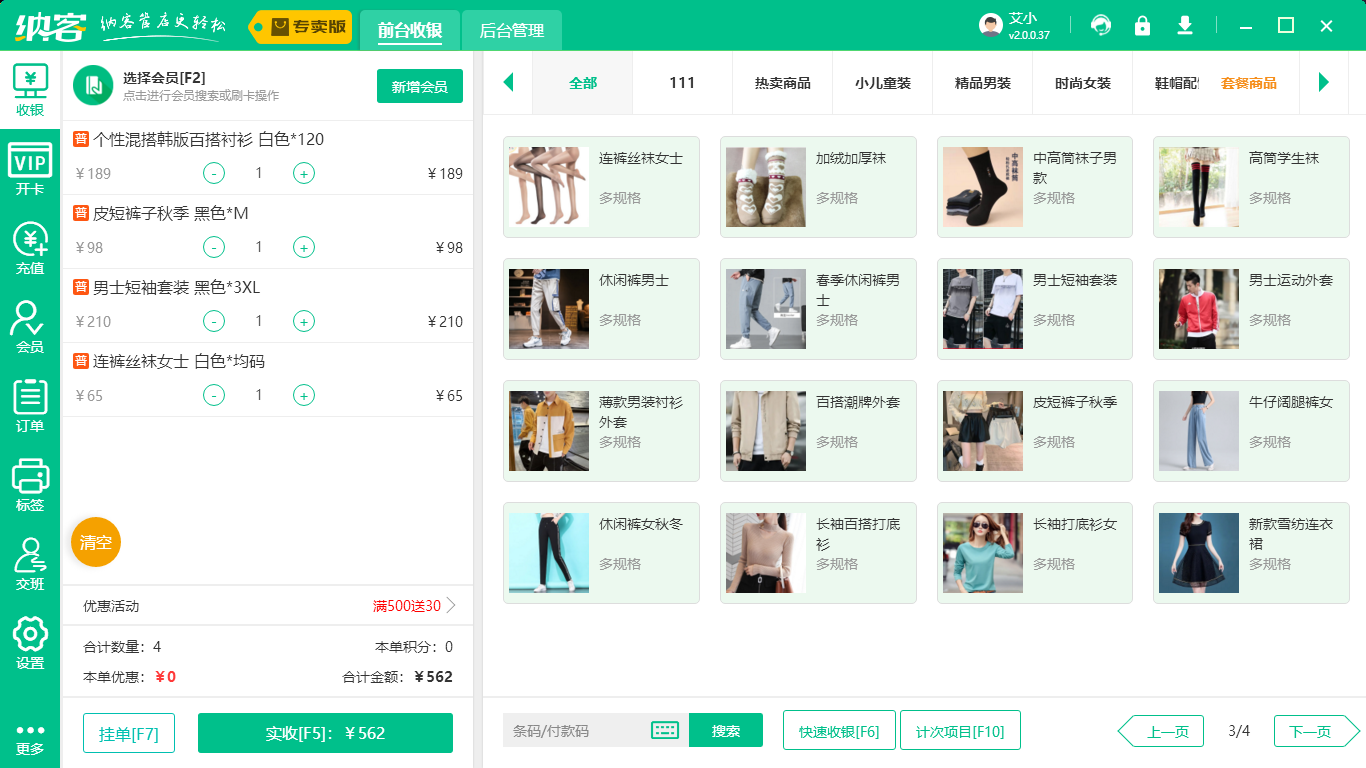Viewport: 1366px width, 768px height.
Task: Click the 新增会员 button
Action: (x=419, y=87)
